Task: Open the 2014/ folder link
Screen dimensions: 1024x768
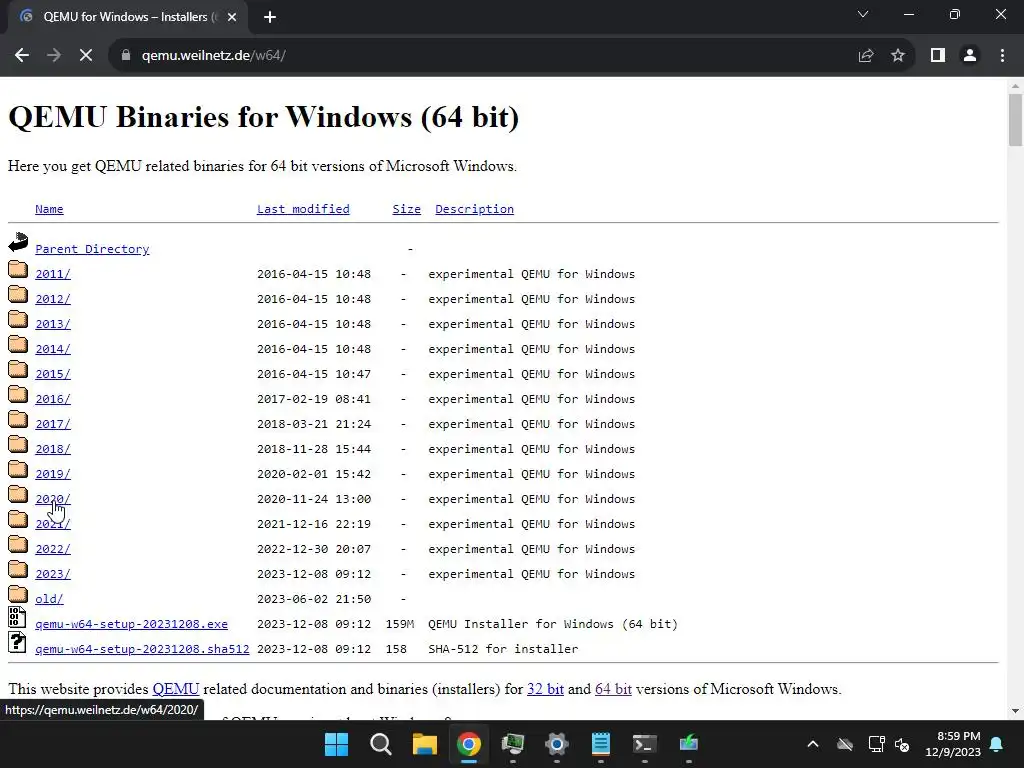Action: (x=53, y=349)
